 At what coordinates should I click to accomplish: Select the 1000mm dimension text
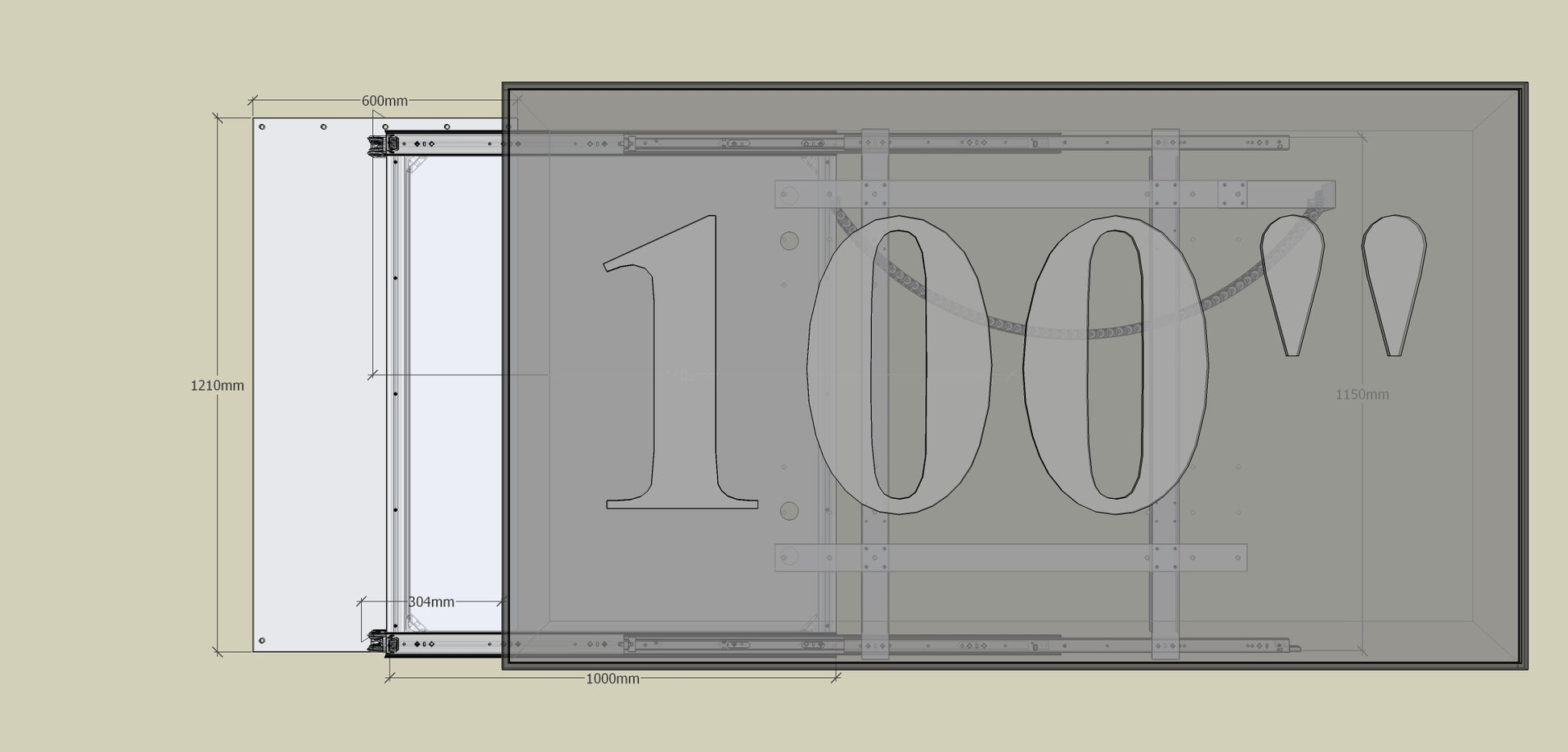tap(612, 679)
